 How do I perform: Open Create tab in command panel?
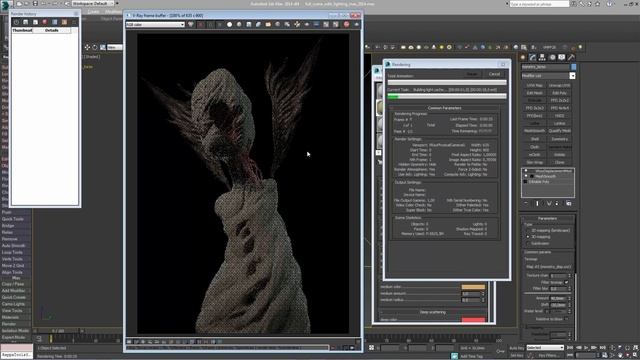[523, 58]
